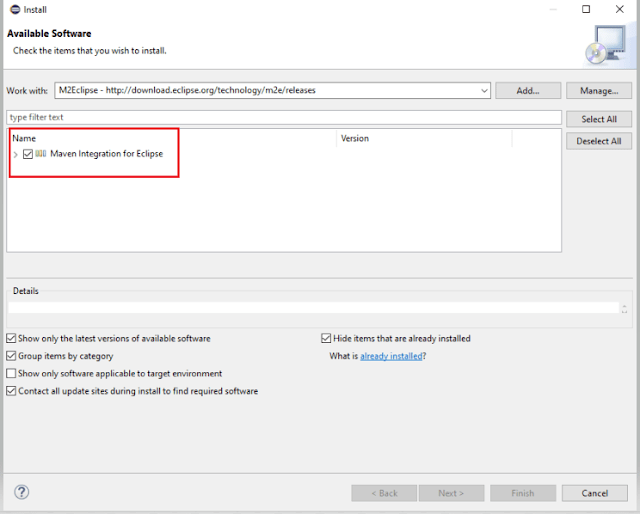Open the Work with dropdown arrow

(x=484, y=91)
